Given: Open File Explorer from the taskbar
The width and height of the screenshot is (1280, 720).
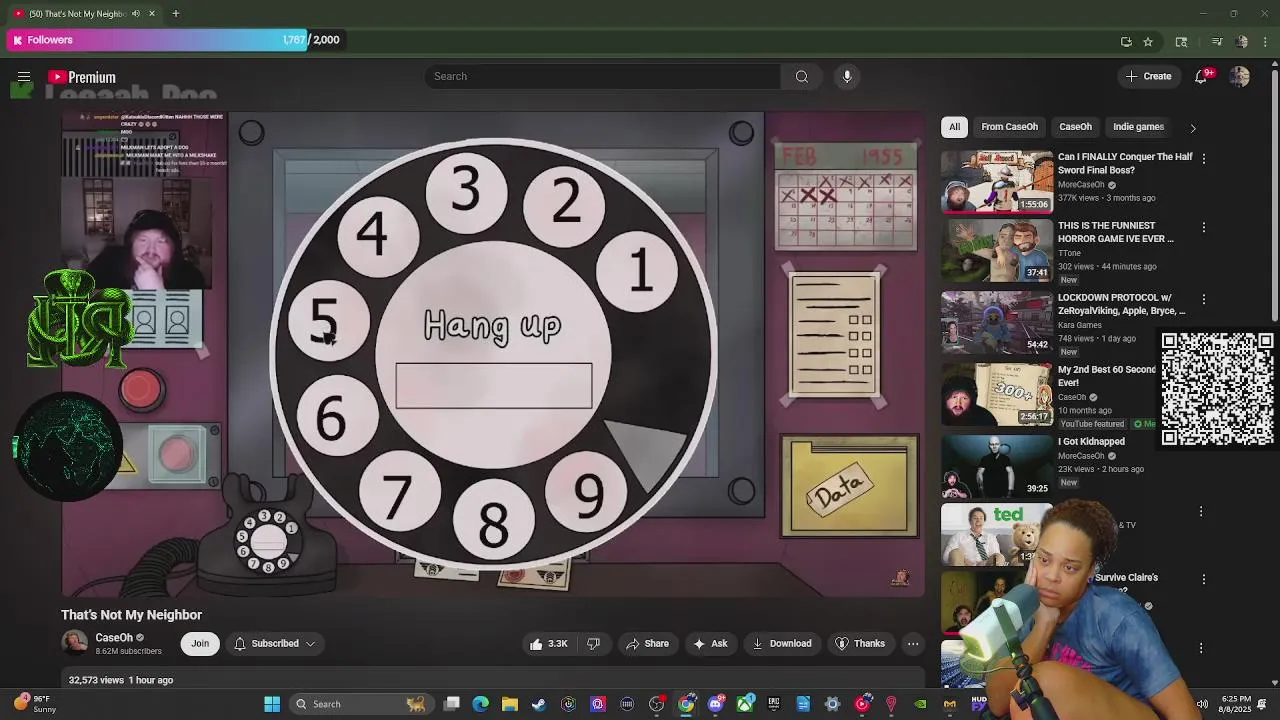Looking at the screenshot, I should tap(510, 704).
